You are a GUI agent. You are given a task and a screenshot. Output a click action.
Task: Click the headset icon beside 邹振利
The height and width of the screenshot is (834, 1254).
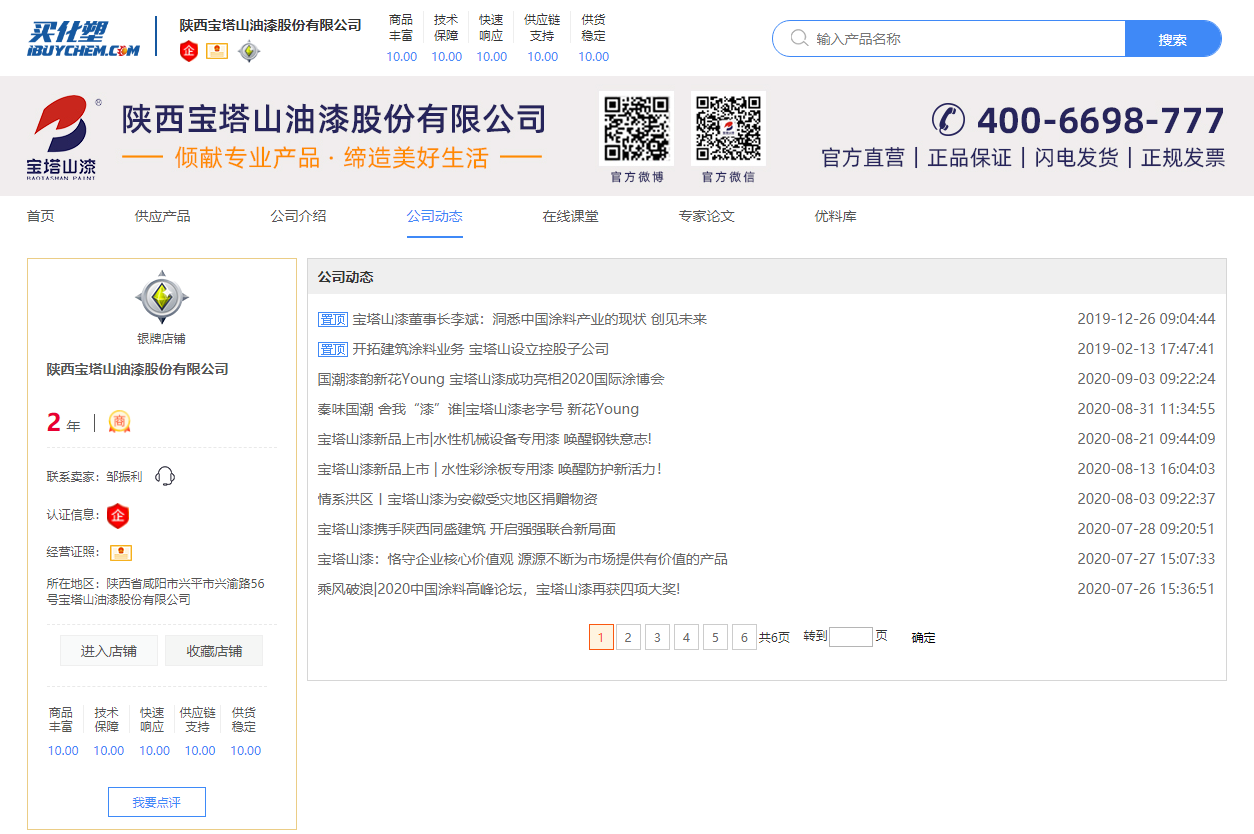click(165, 477)
